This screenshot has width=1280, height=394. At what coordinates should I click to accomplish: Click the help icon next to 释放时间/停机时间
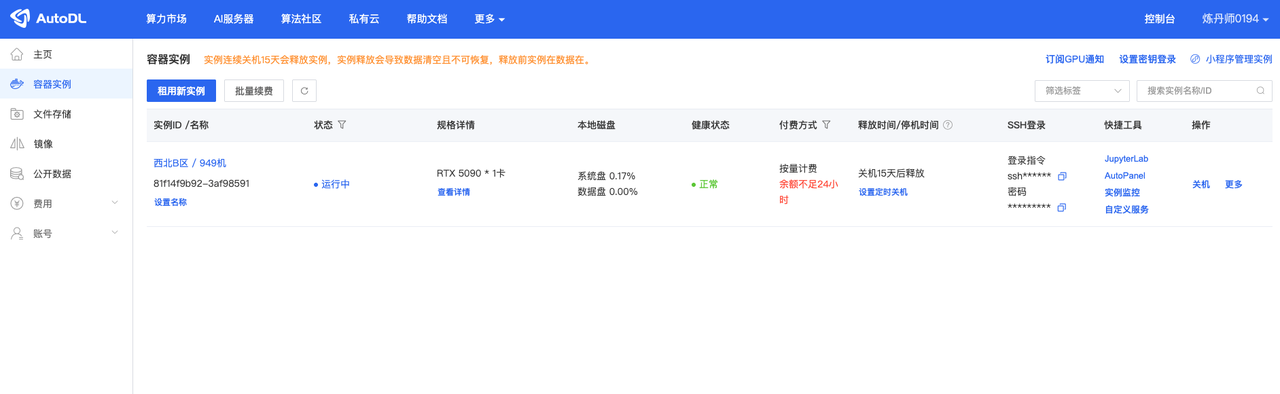[x=948, y=125]
